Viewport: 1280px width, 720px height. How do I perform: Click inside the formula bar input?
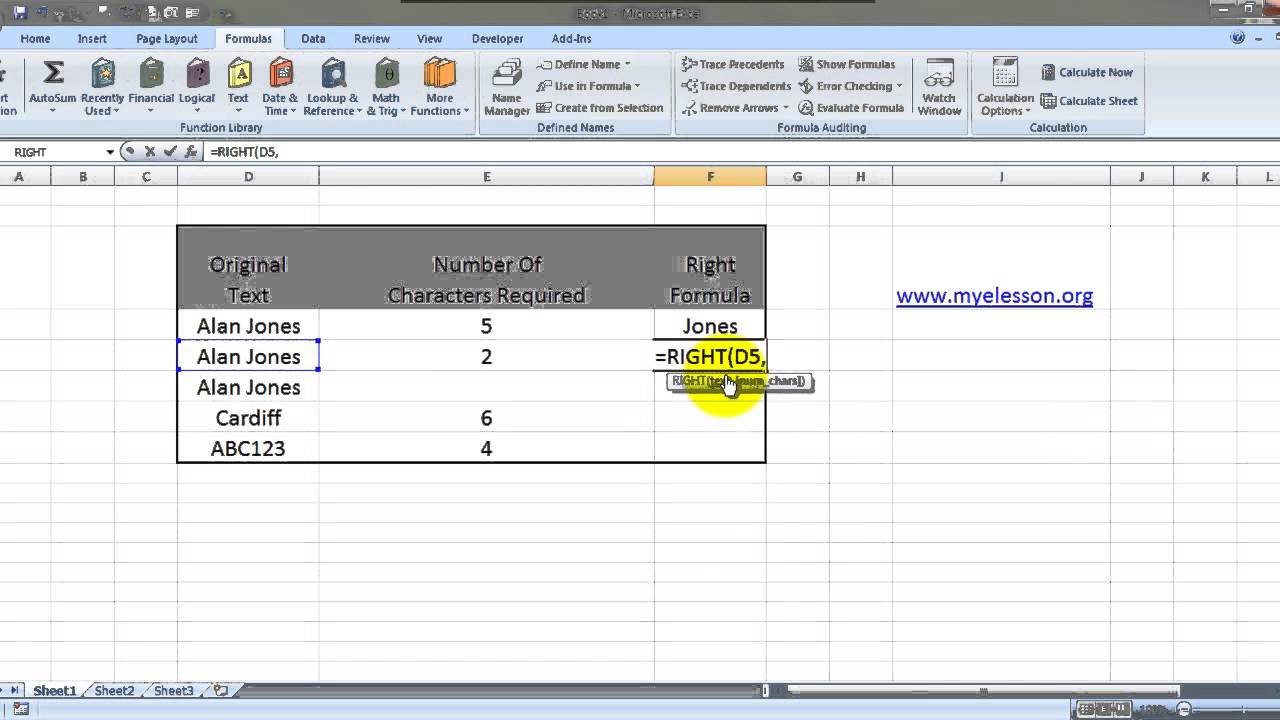click(x=740, y=152)
